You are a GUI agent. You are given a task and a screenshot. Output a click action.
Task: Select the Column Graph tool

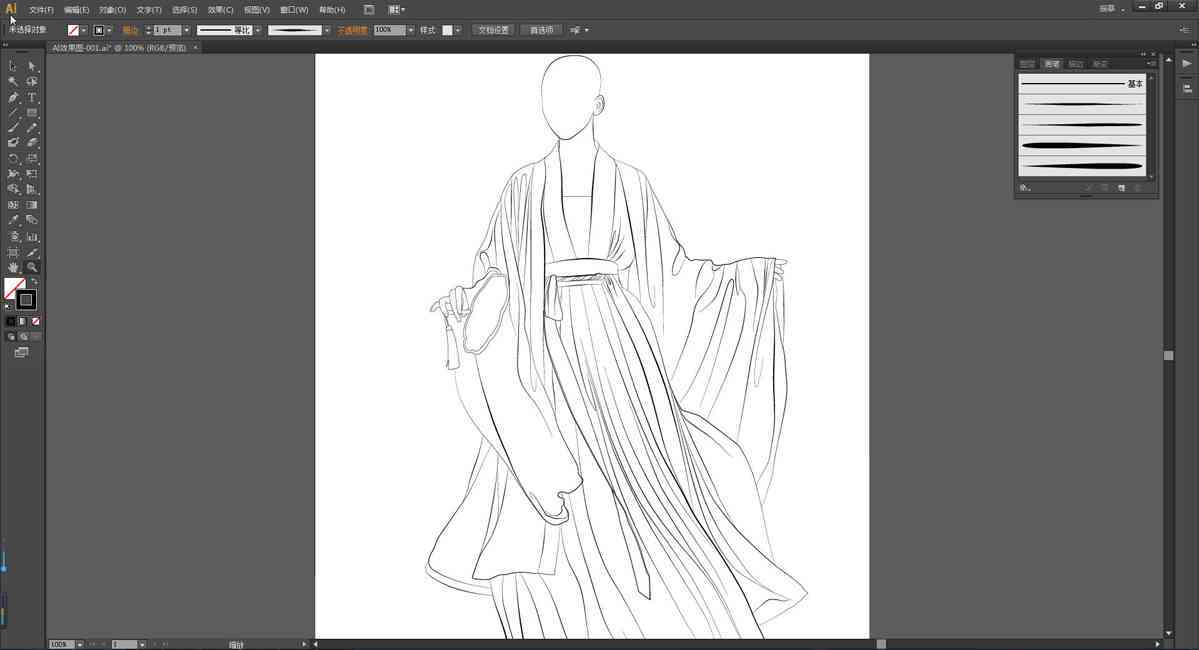(x=32, y=237)
